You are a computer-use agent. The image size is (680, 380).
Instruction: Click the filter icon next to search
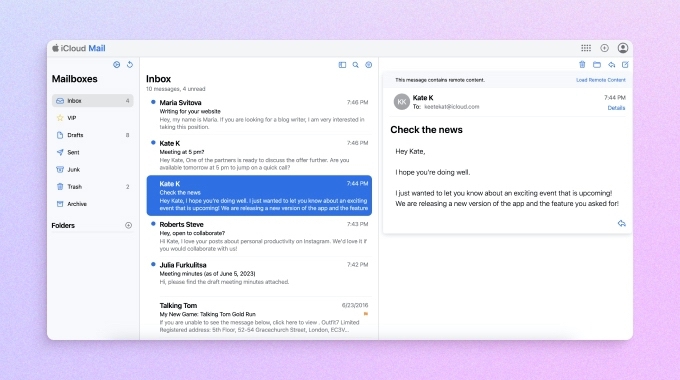(x=369, y=65)
